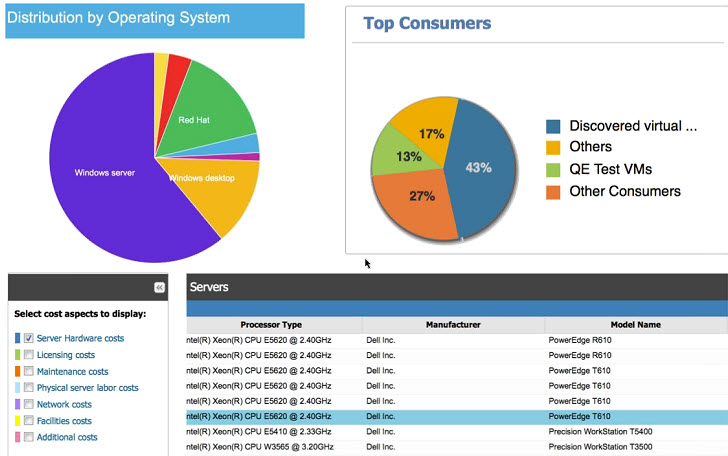This screenshot has width=728, height=456.
Task: Check the Network costs checkbox
Action: coord(29,404)
